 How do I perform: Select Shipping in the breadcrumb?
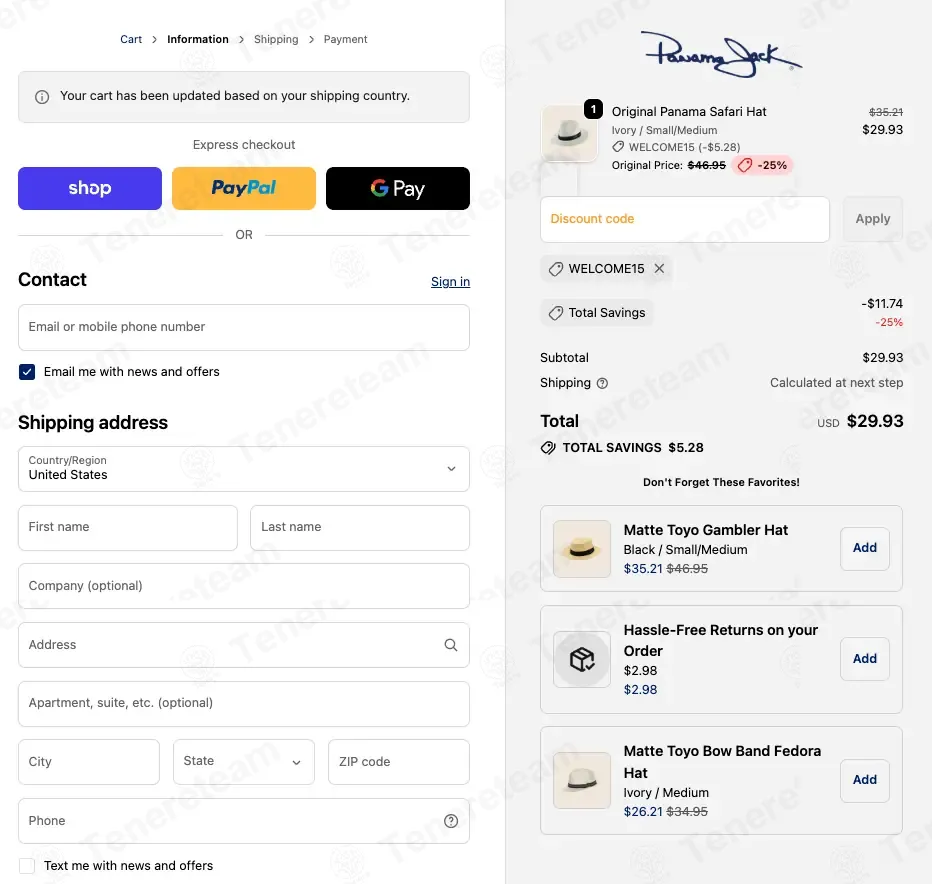click(276, 39)
